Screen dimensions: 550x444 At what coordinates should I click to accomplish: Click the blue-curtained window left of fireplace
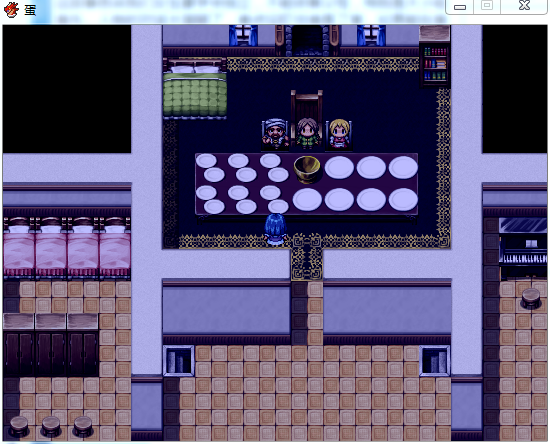(x=243, y=35)
